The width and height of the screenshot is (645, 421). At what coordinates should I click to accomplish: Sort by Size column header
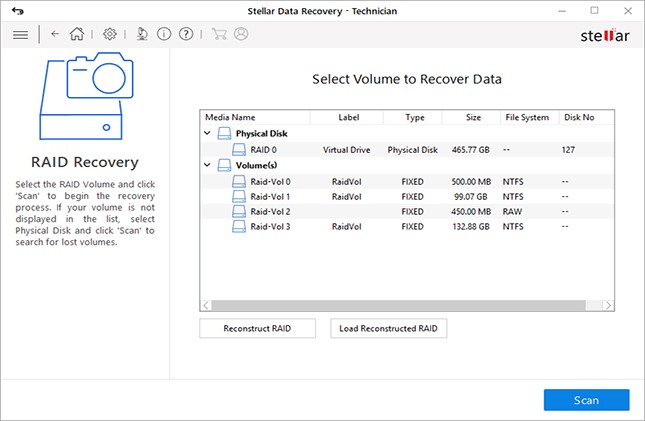[471, 117]
